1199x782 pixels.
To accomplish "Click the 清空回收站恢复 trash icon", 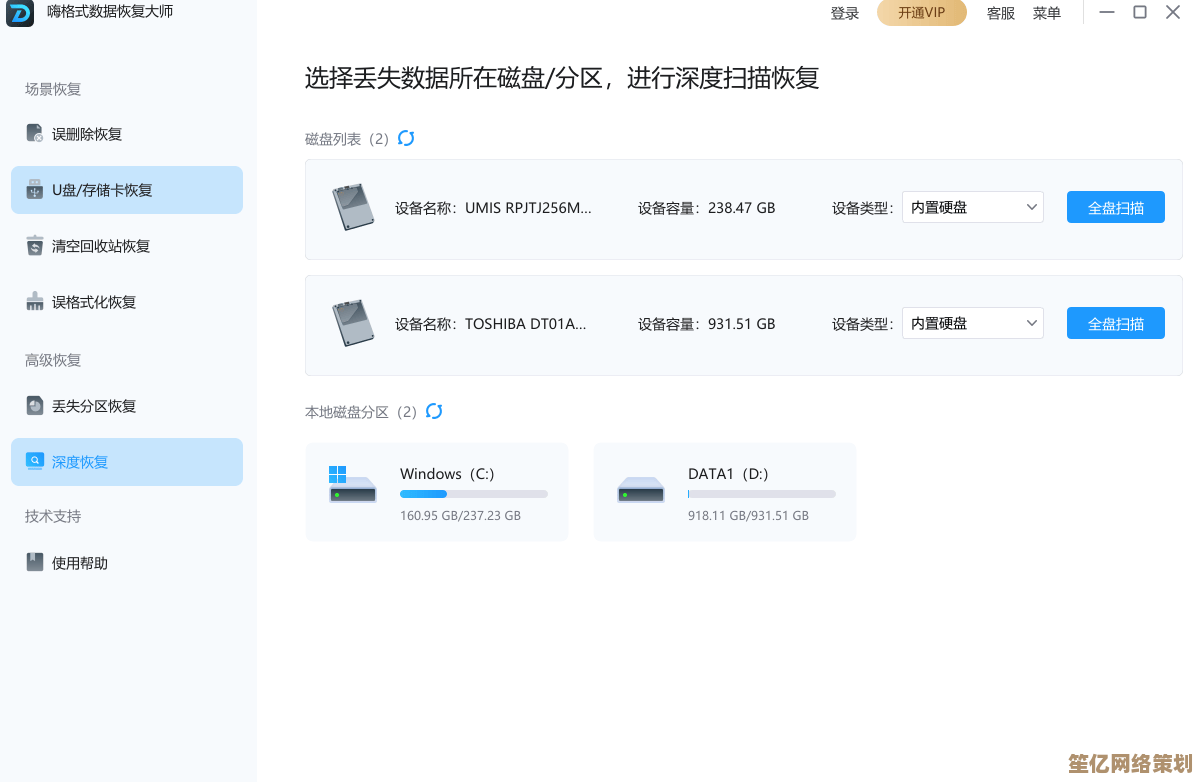I will tap(35, 245).
